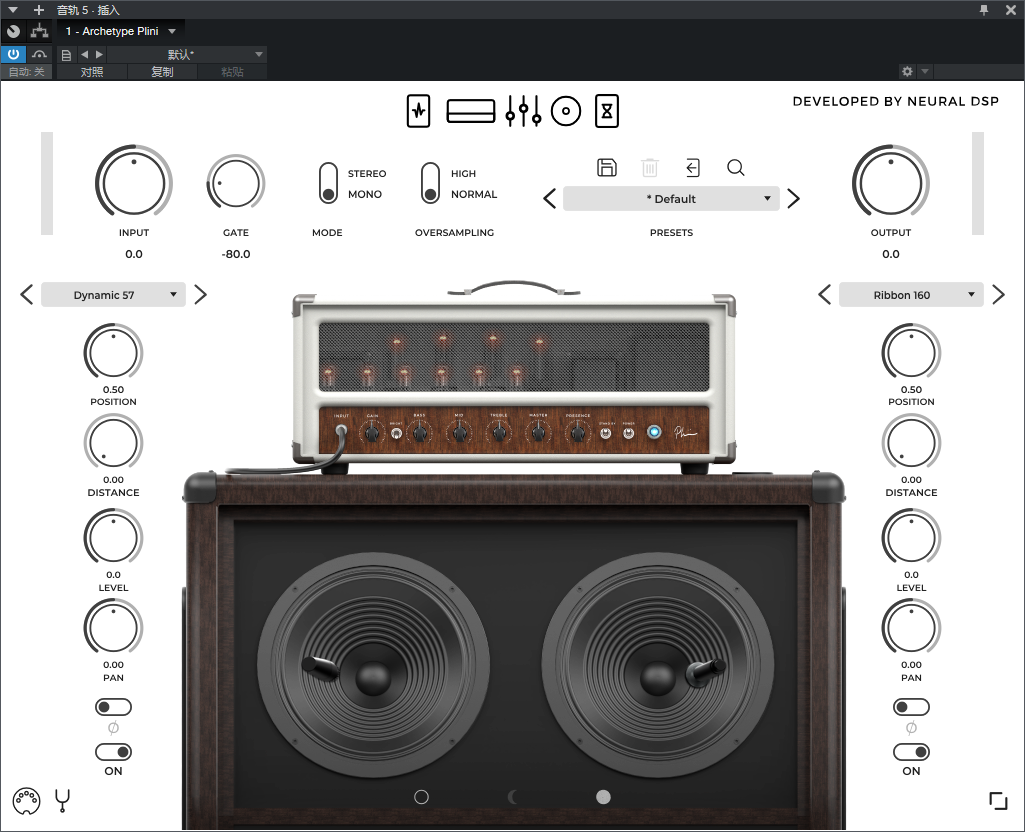
Task: Open the Default presets dropdown
Action: [671, 199]
